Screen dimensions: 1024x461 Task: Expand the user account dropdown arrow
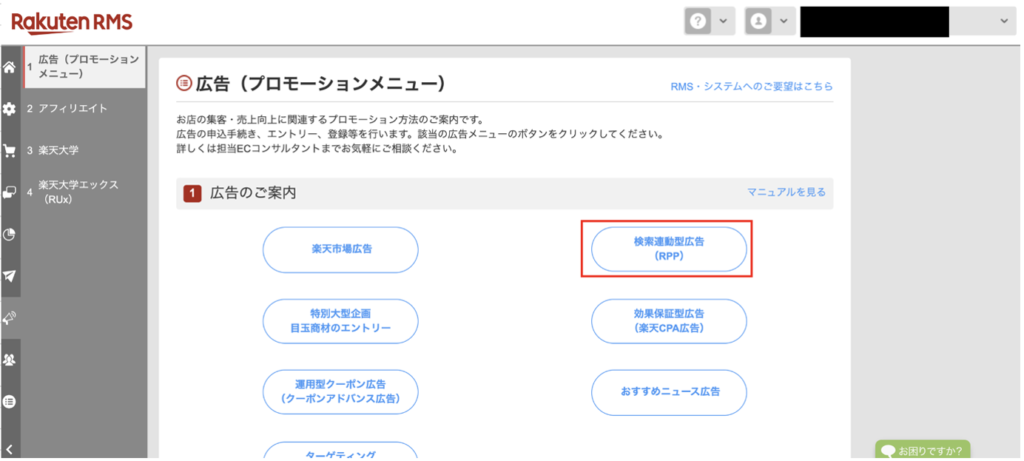click(783, 21)
